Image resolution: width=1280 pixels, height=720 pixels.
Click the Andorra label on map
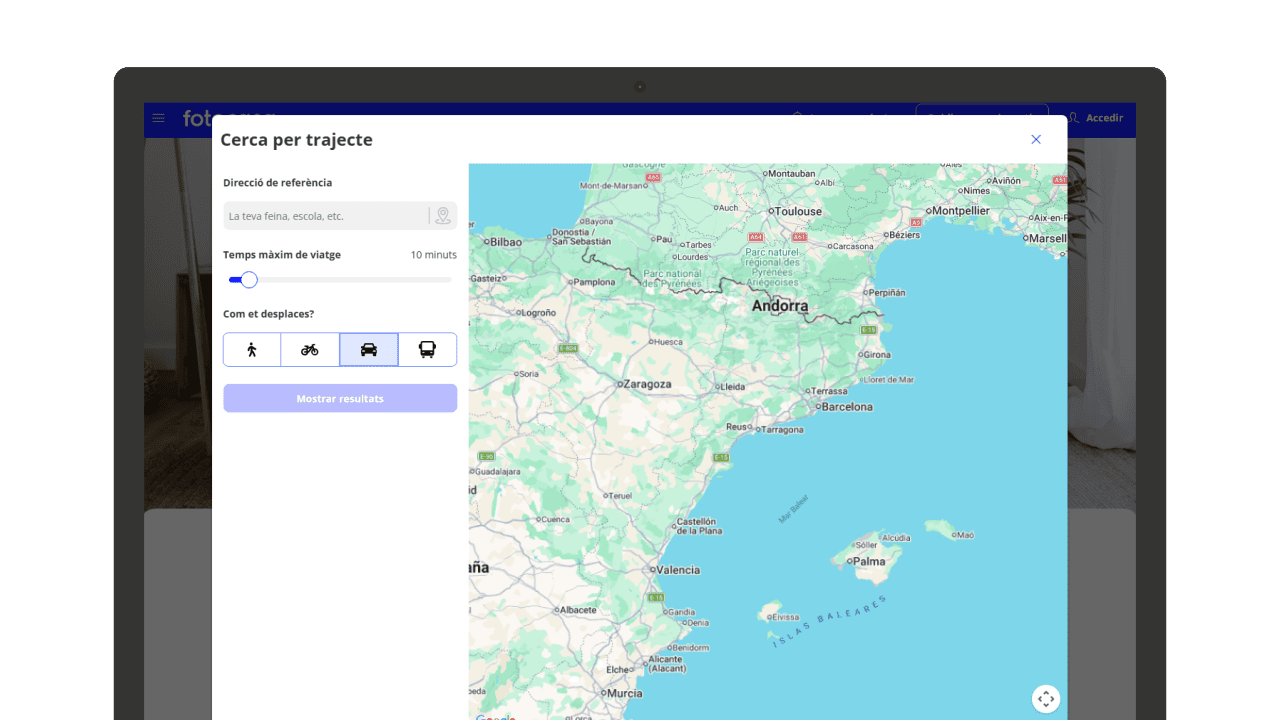coord(779,306)
